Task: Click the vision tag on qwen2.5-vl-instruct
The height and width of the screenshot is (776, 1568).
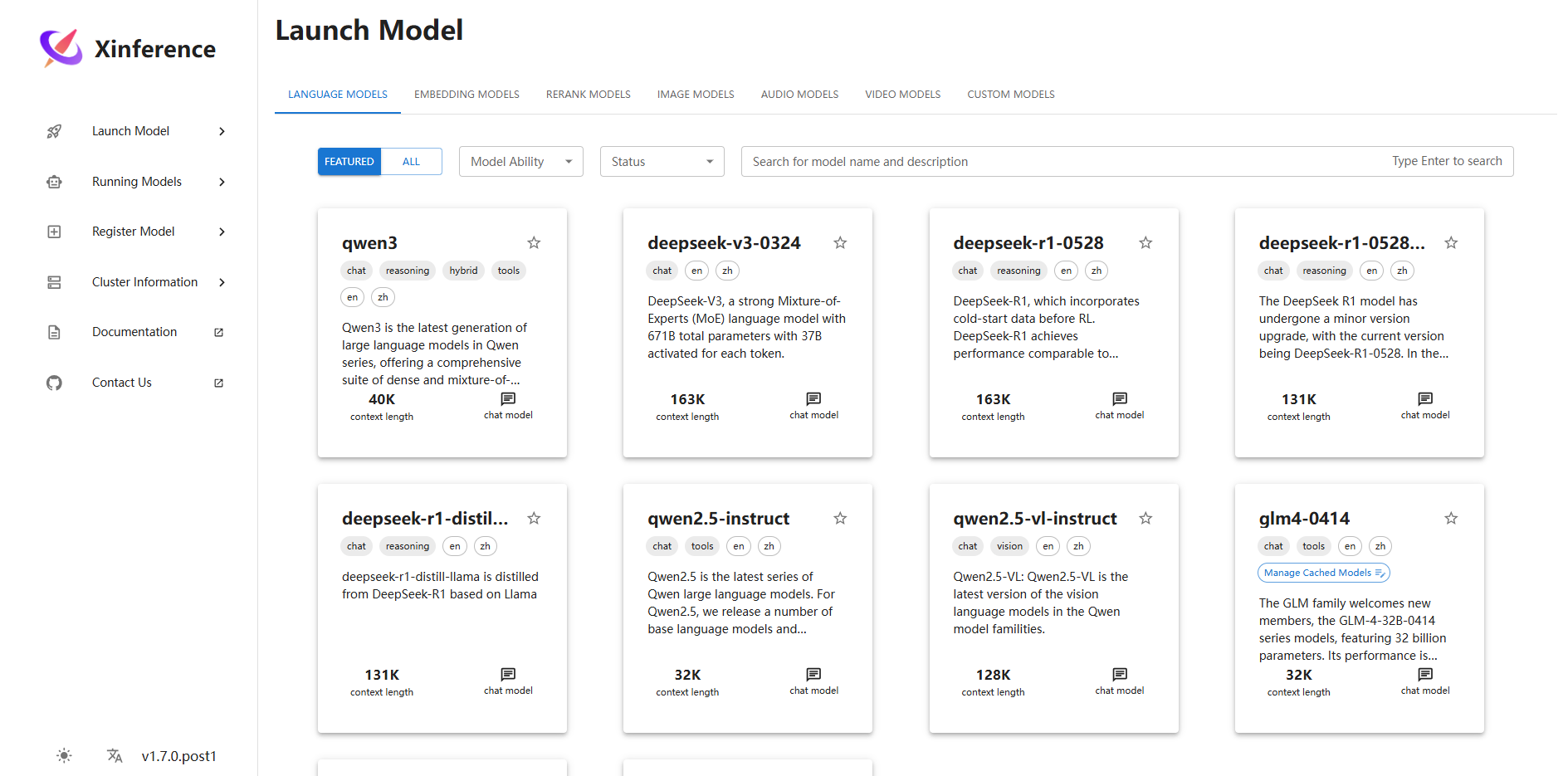Action: (x=1009, y=546)
